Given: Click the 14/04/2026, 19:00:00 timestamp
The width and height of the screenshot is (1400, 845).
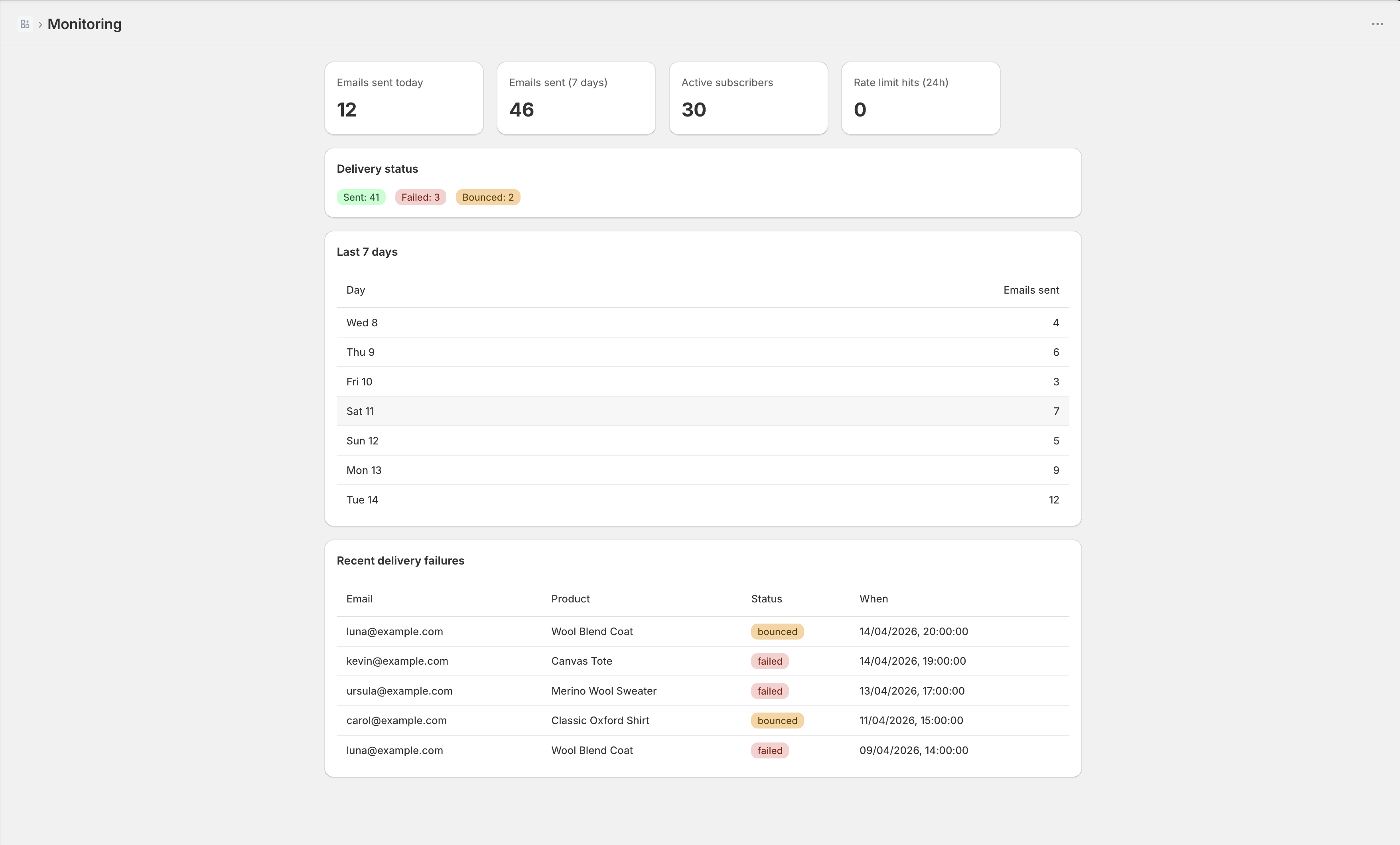Looking at the screenshot, I should click(x=913, y=661).
